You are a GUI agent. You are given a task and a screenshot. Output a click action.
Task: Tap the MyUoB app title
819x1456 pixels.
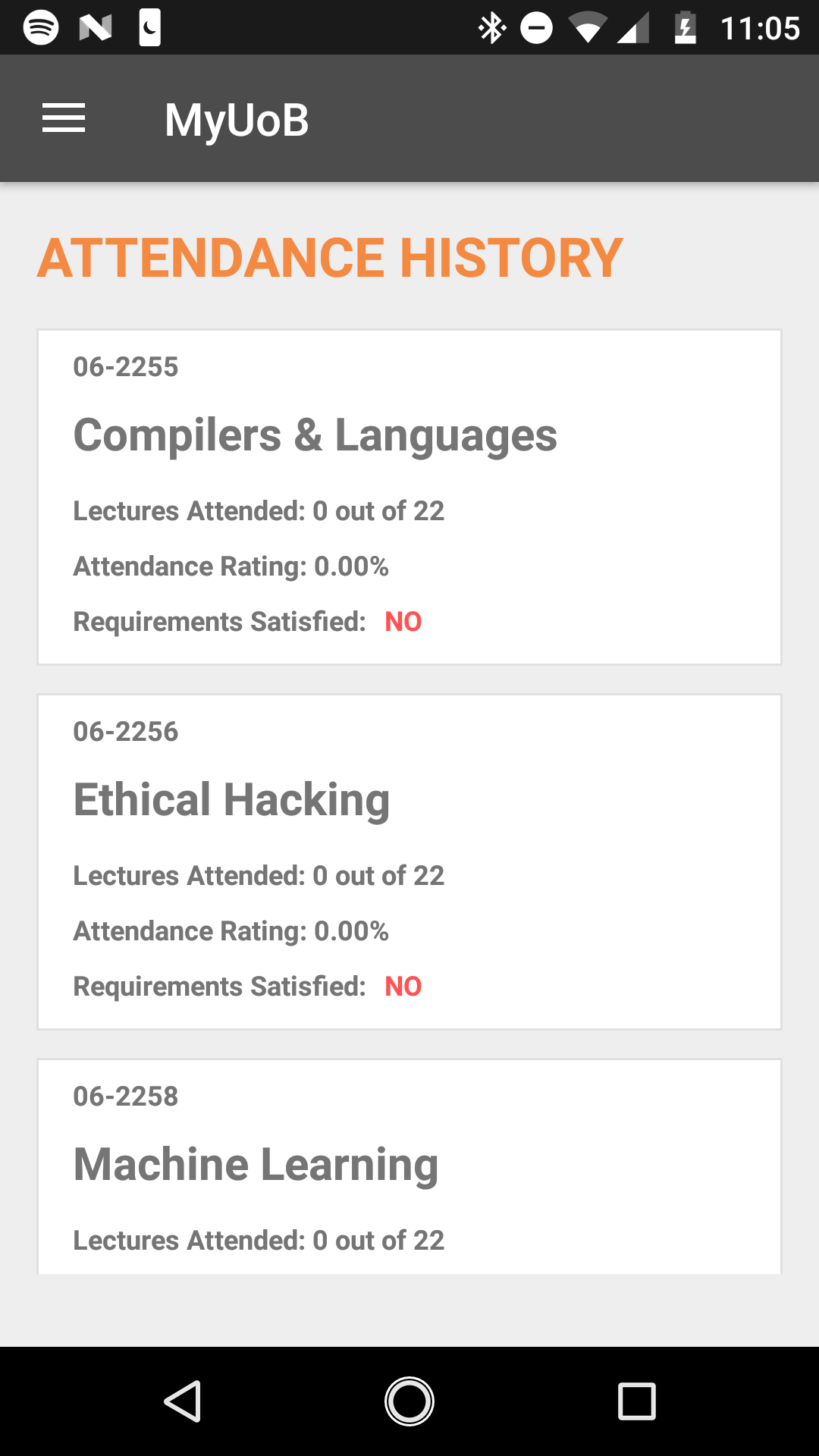click(237, 120)
